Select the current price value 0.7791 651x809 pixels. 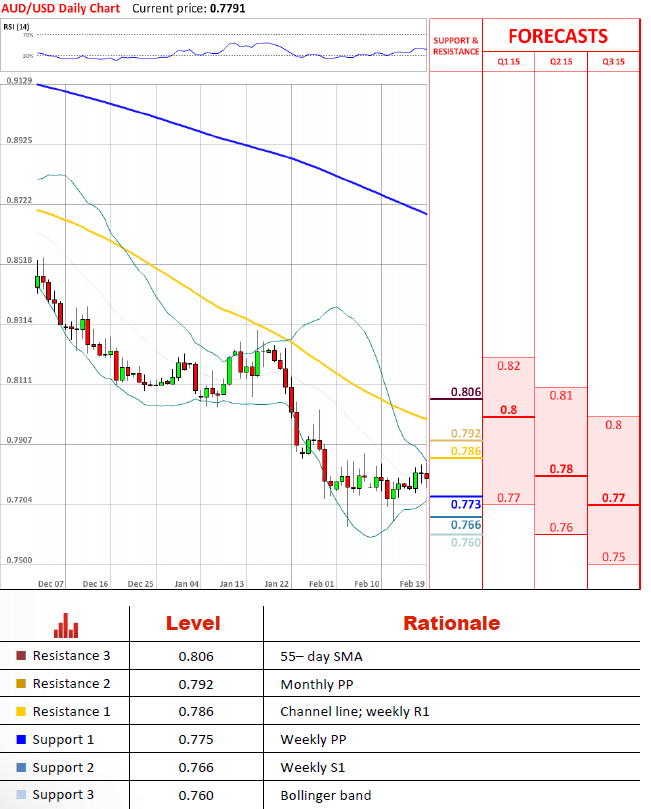click(227, 9)
